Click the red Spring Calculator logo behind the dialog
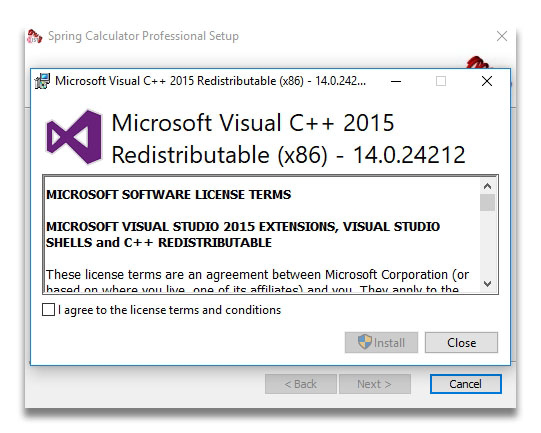This screenshot has height=433, width=541. click(477, 62)
